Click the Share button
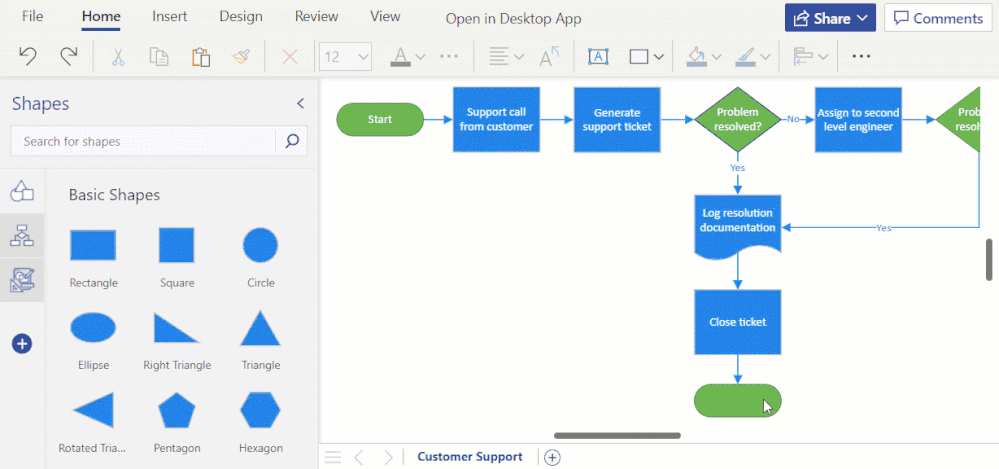 point(830,18)
